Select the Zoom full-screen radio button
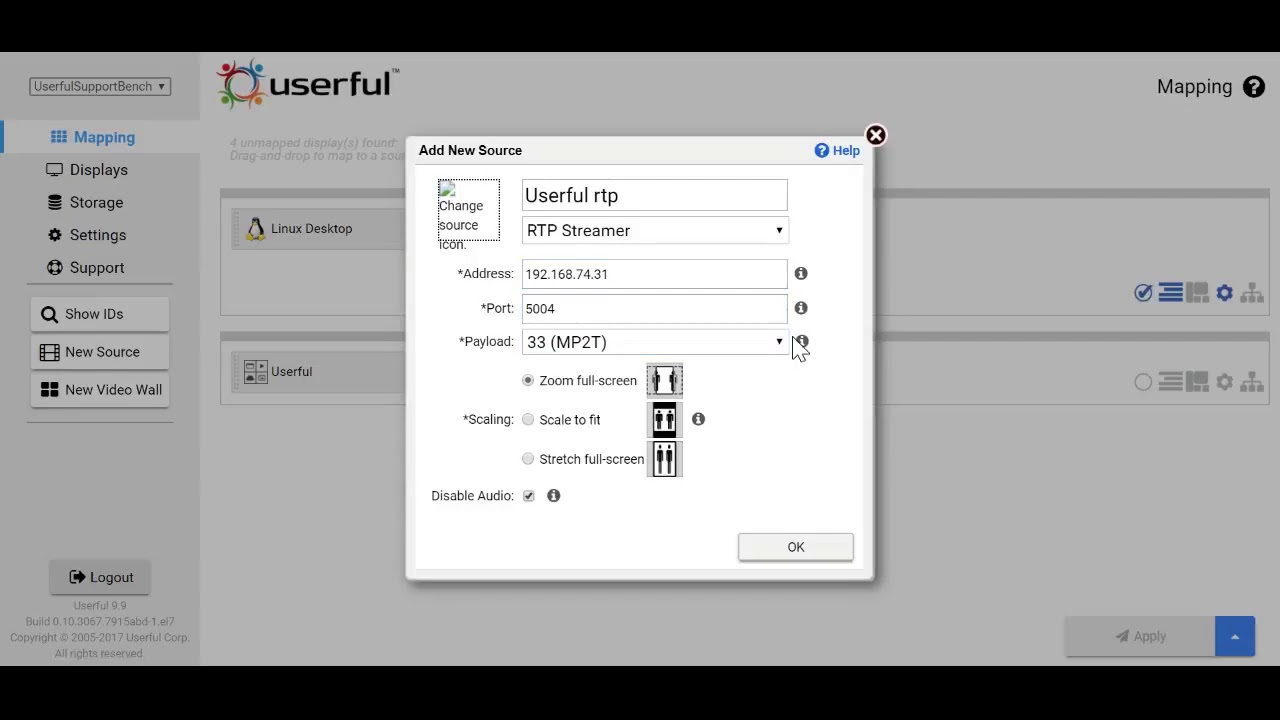Viewport: 1280px width, 720px height. click(528, 380)
